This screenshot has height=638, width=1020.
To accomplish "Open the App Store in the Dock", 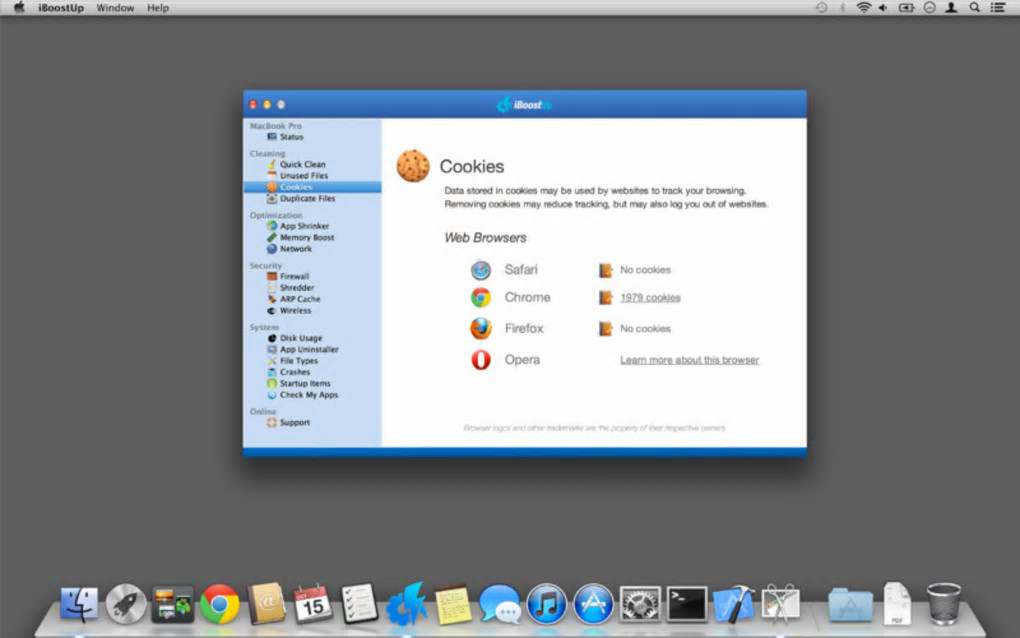I will (593, 604).
